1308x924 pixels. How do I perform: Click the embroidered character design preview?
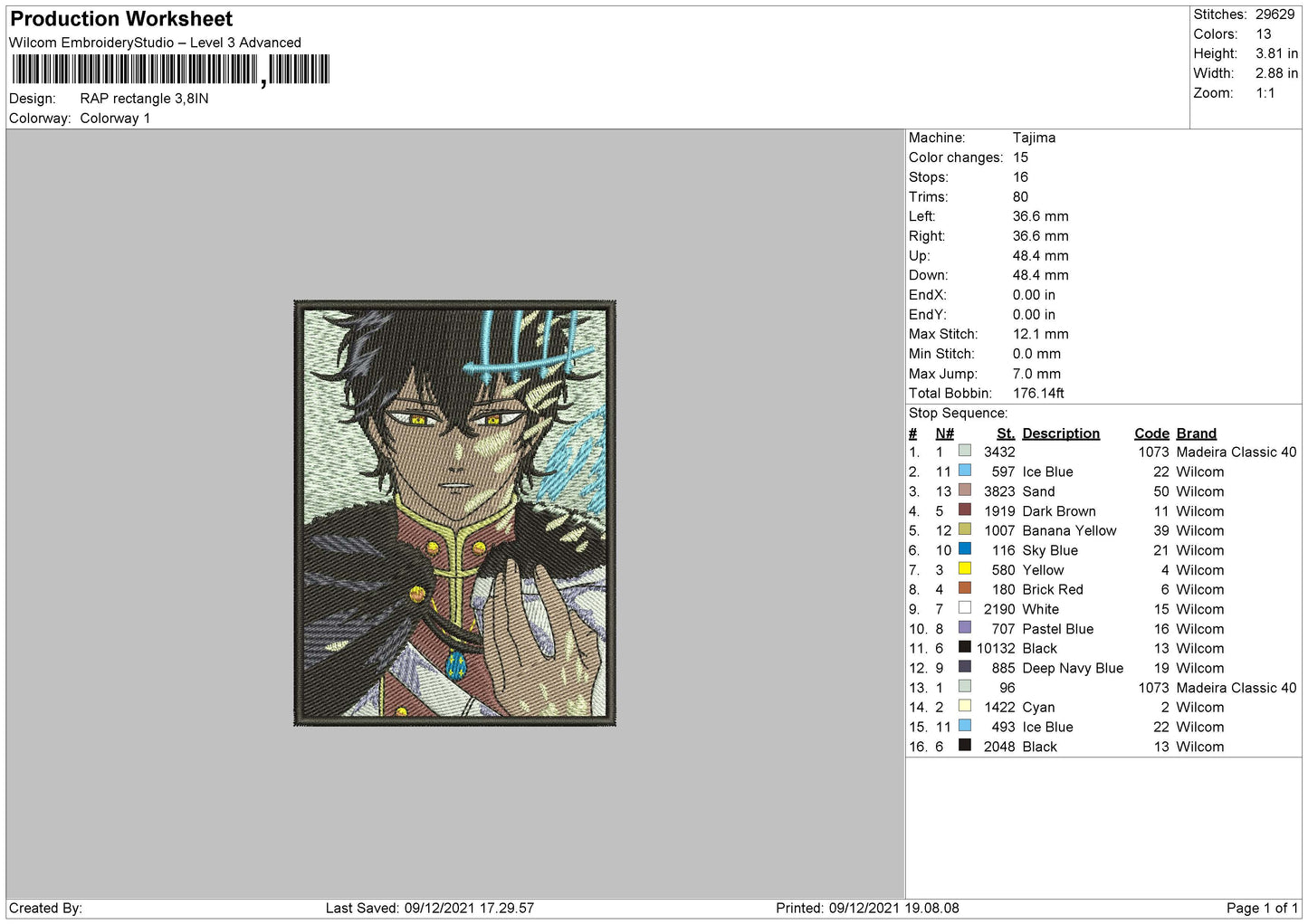[455, 513]
